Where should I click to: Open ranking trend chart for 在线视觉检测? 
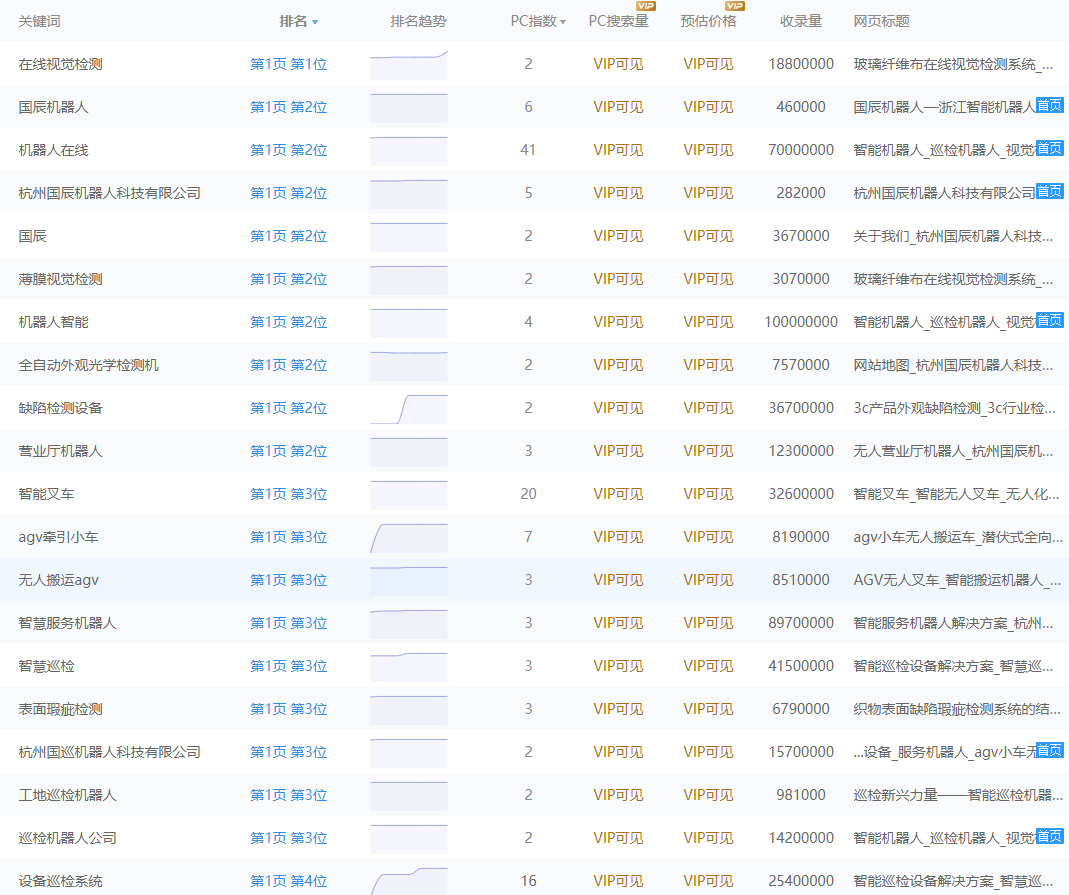coord(409,65)
